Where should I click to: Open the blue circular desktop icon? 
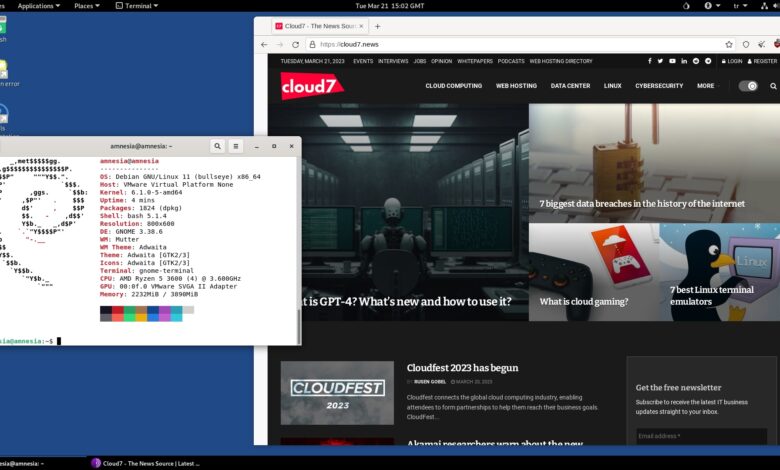[4, 113]
